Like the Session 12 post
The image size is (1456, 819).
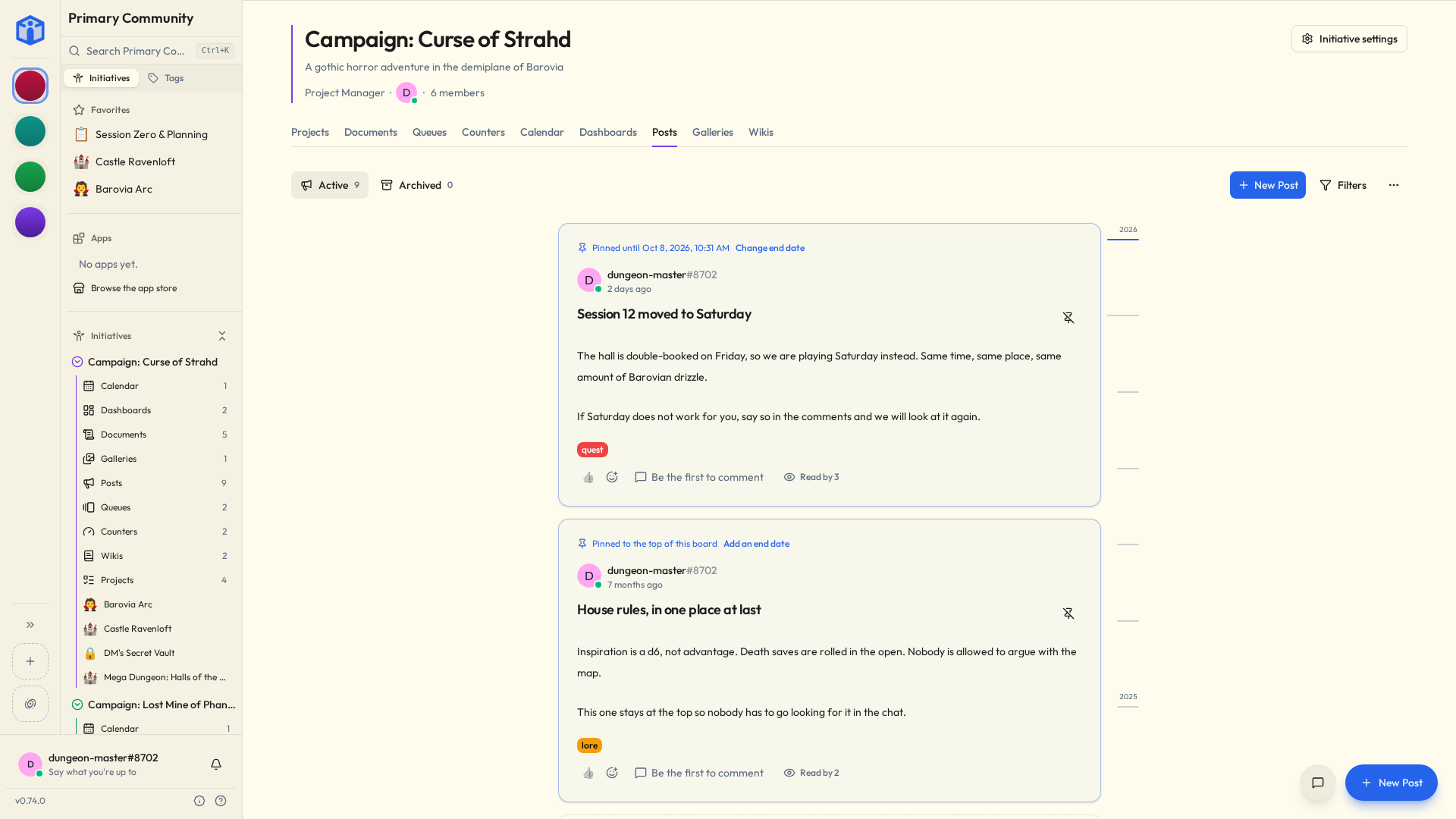click(x=588, y=477)
